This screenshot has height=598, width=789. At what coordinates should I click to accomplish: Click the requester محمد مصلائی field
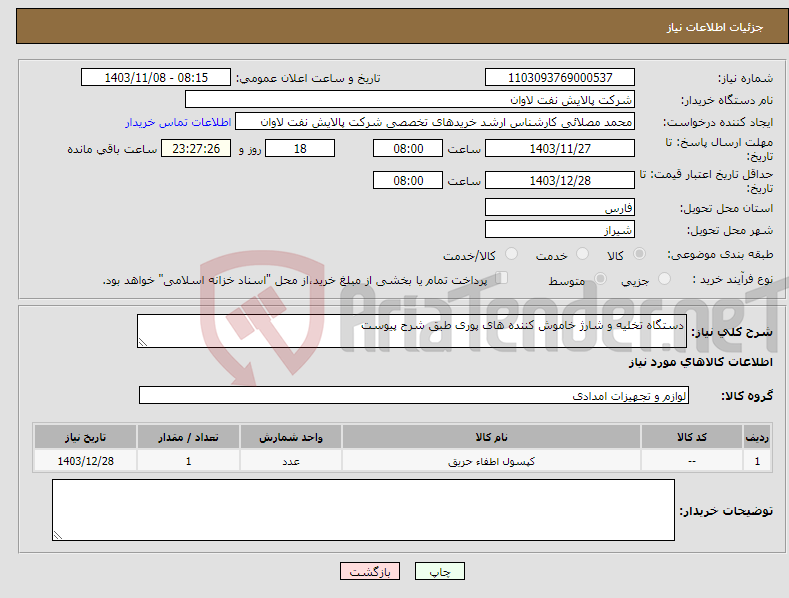pyautogui.click(x=435, y=122)
